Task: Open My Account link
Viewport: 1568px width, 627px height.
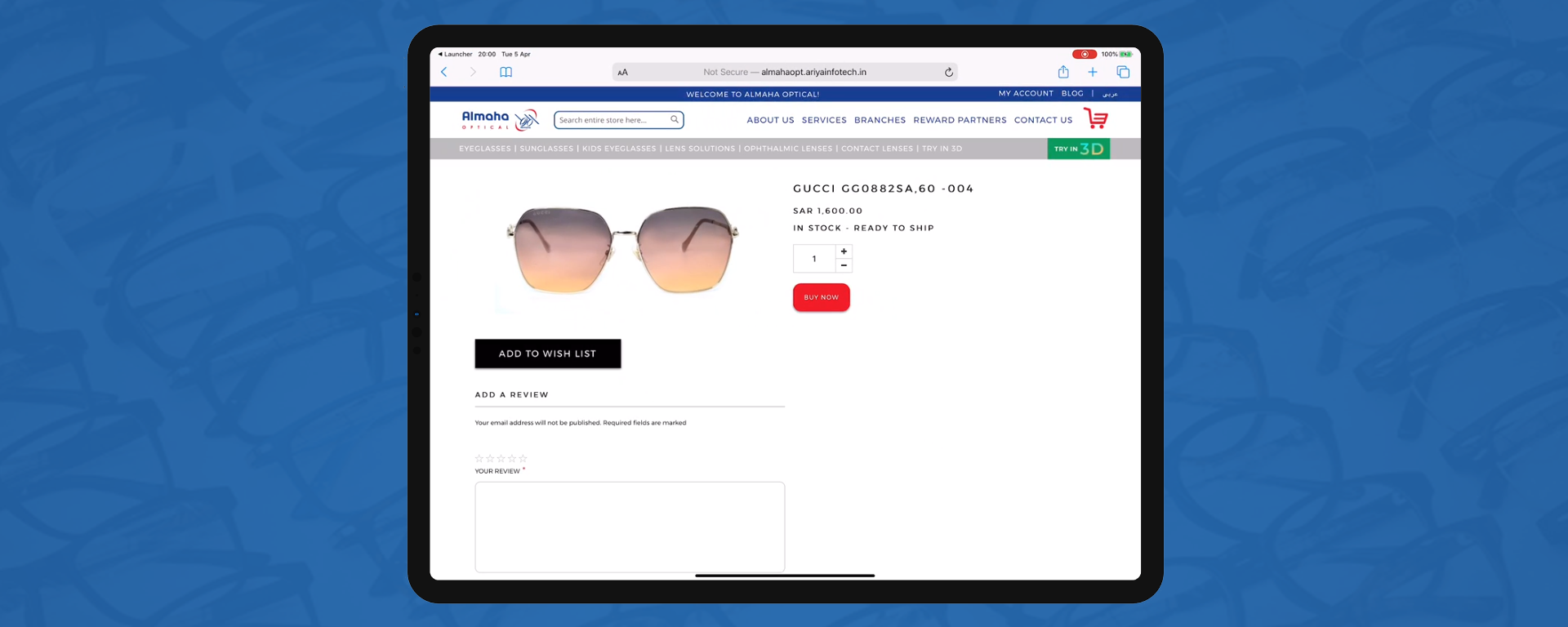Action: [x=1026, y=94]
